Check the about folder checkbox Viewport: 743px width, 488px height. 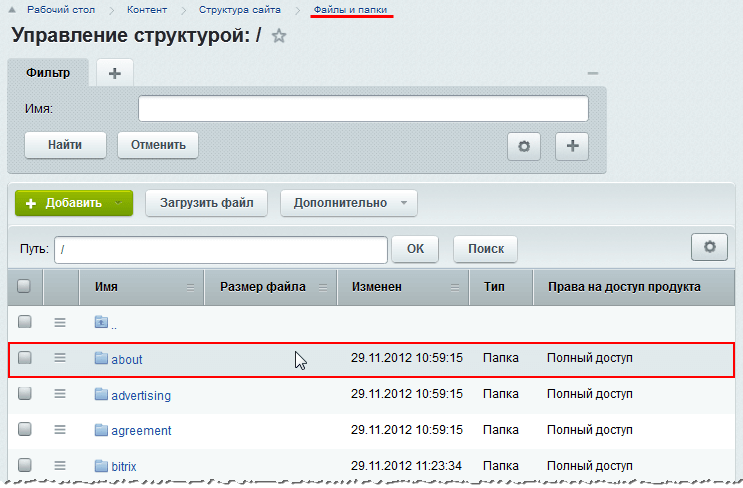click(x=25, y=357)
